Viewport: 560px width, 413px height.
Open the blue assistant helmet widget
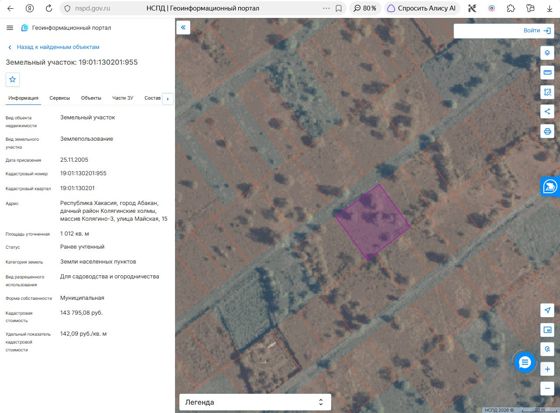(x=550, y=186)
